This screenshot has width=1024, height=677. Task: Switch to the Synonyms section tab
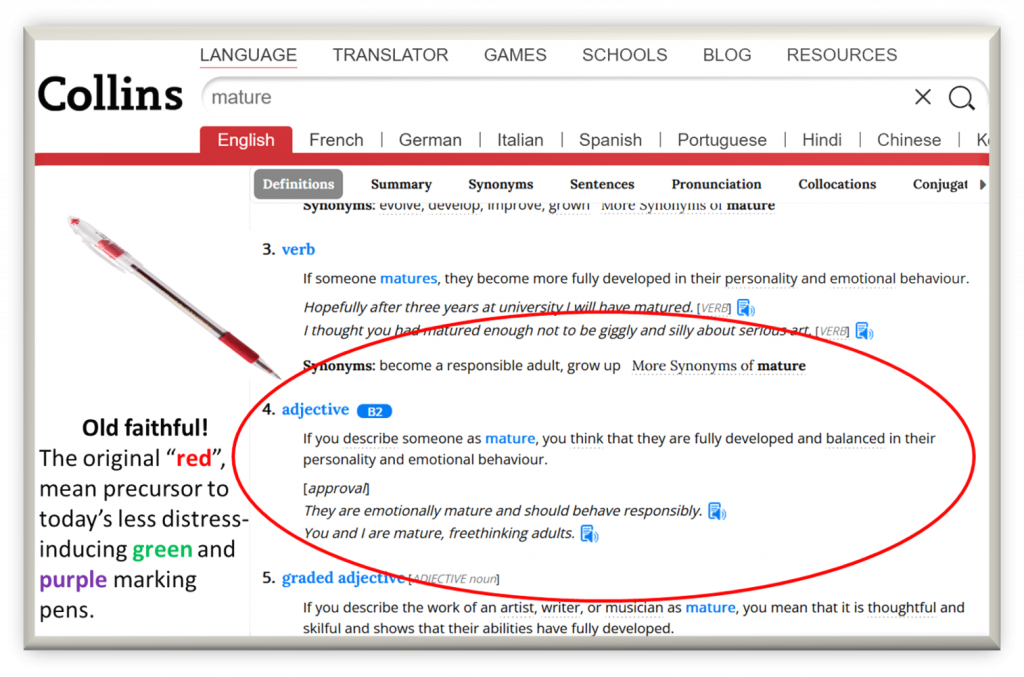(x=500, y=184)
